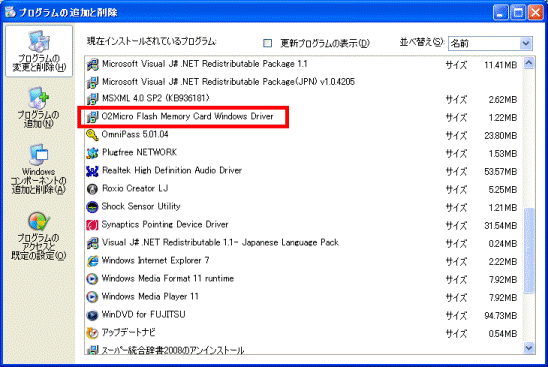Screen dimensions: 548x367
Task: Click the scrollbar up arrow
Action: (x=529, y=63)
